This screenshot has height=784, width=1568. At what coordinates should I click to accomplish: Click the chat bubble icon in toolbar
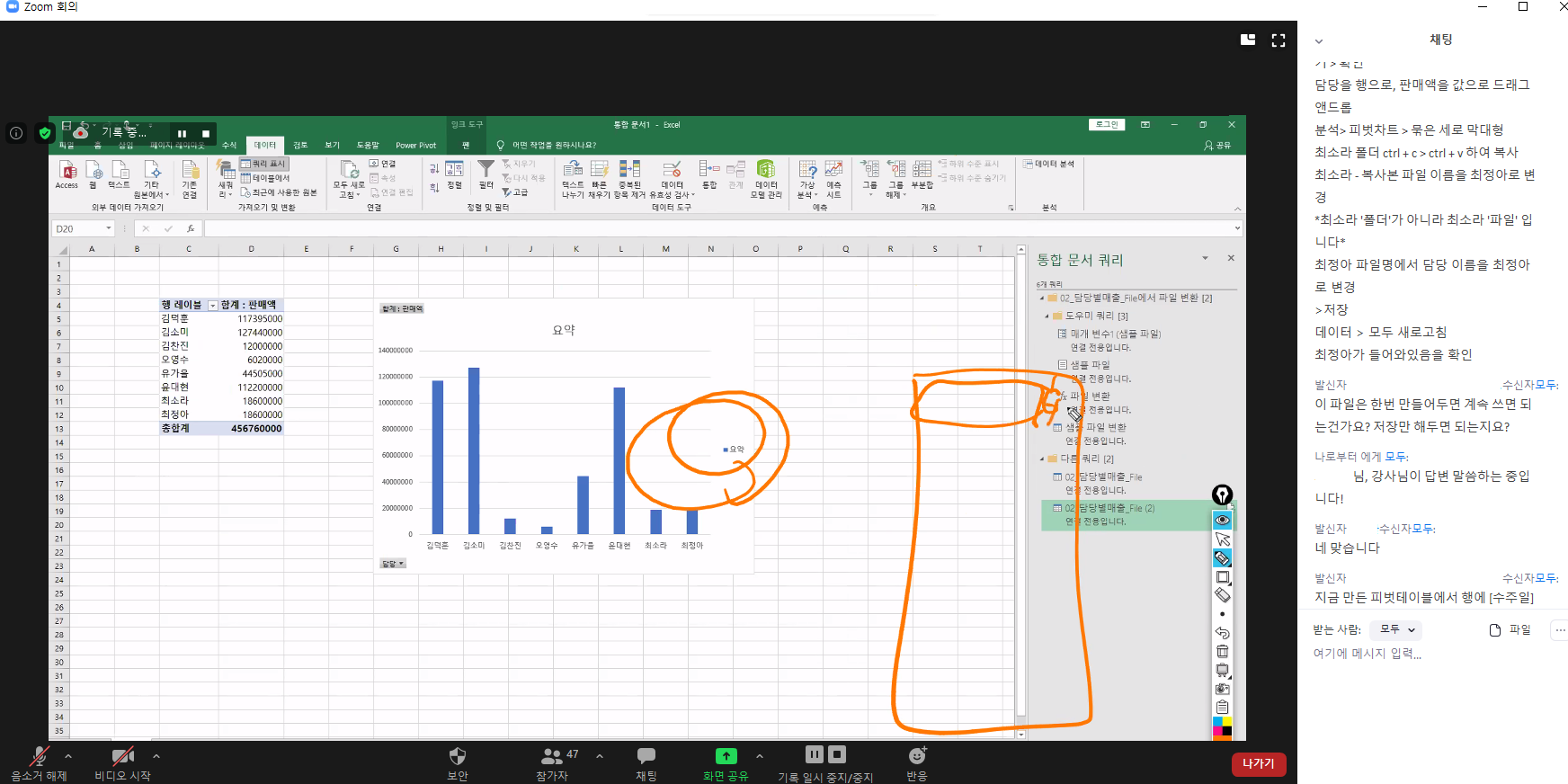pyautogui.click(x=646, y=757)
